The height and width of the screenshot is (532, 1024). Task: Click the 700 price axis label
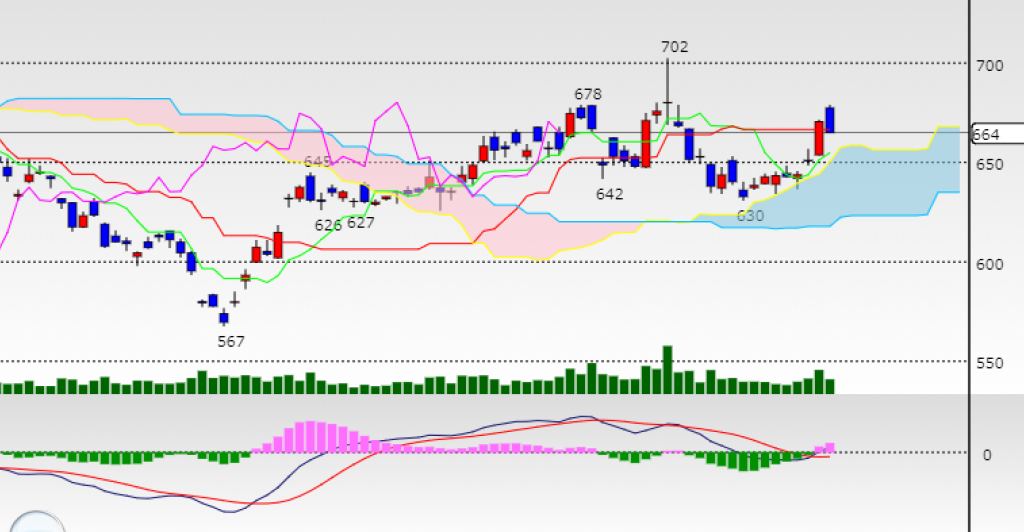pyautogui.click(x=988, y=65)
